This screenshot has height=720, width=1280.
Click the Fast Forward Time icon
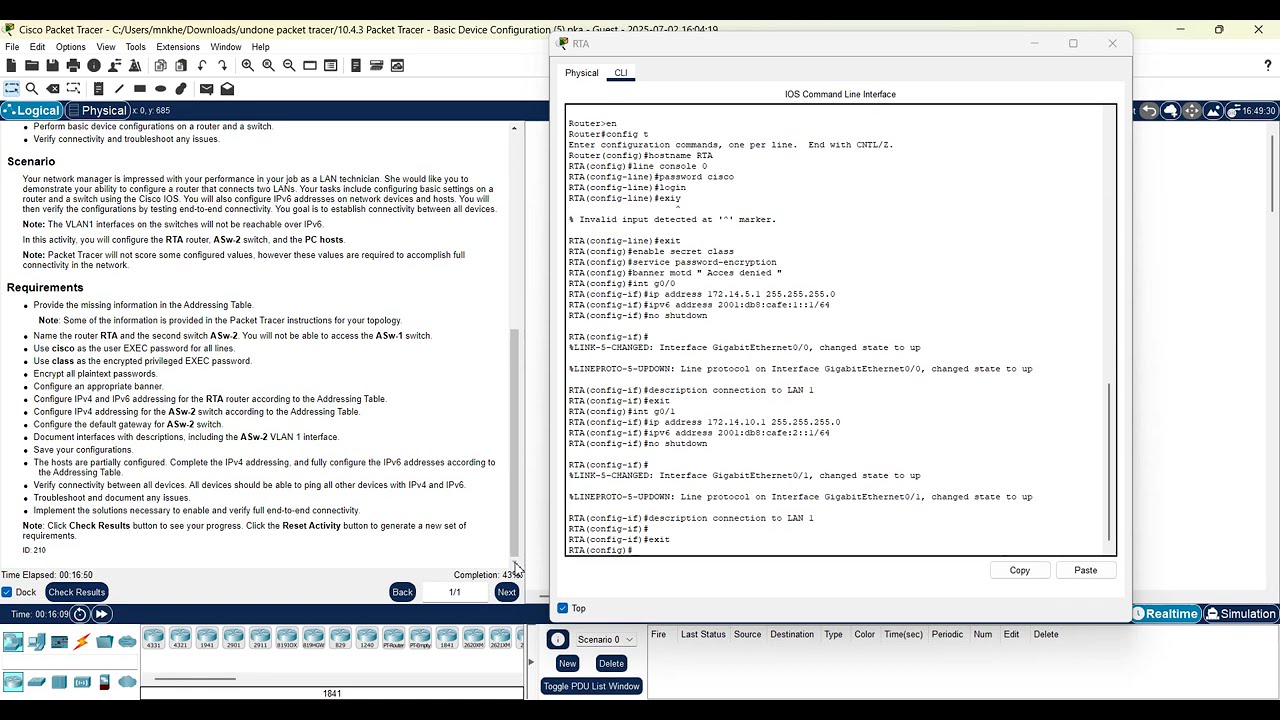pyautogui.click(x=101, y=614)
